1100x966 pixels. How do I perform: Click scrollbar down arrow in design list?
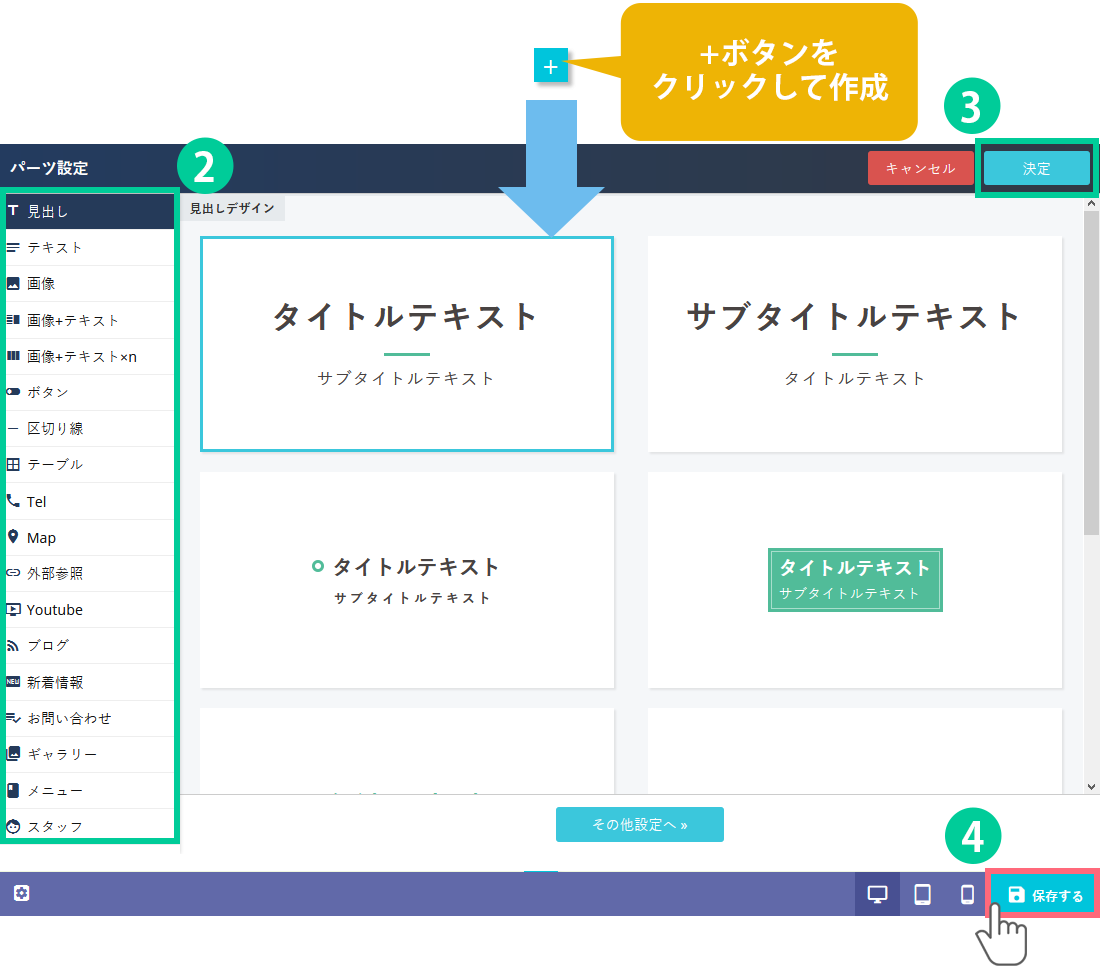[x=1091, y=787]
